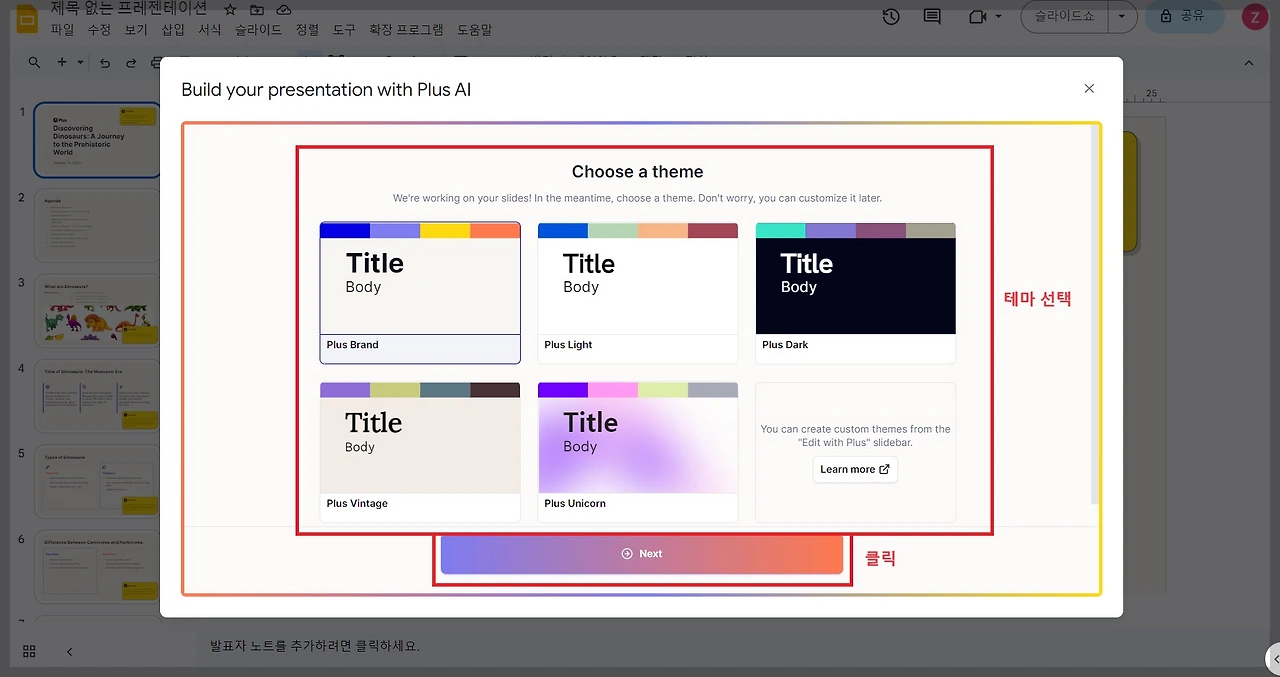This screenshot has height=677, width=1280.
Task: Select the Plus Brand theme
Action: tap(420, 292)
